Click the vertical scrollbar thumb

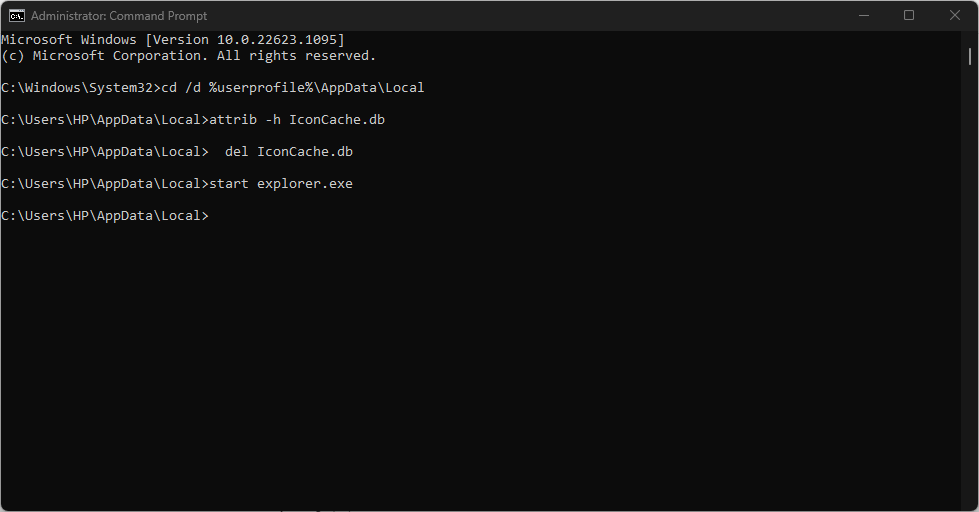[x=970, y=56]
